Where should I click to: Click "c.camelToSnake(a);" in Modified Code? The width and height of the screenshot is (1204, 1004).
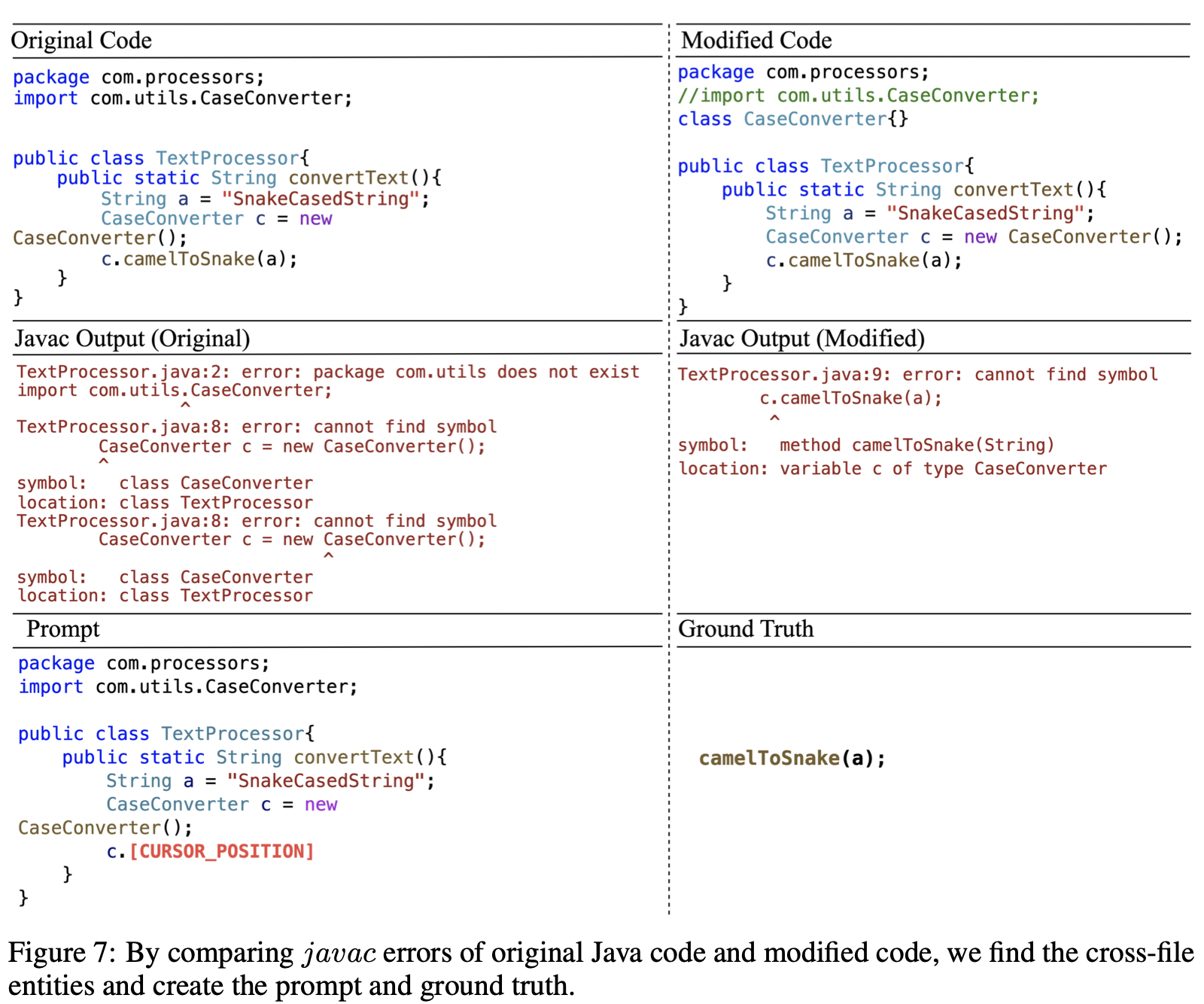click(x=864, y=260)
